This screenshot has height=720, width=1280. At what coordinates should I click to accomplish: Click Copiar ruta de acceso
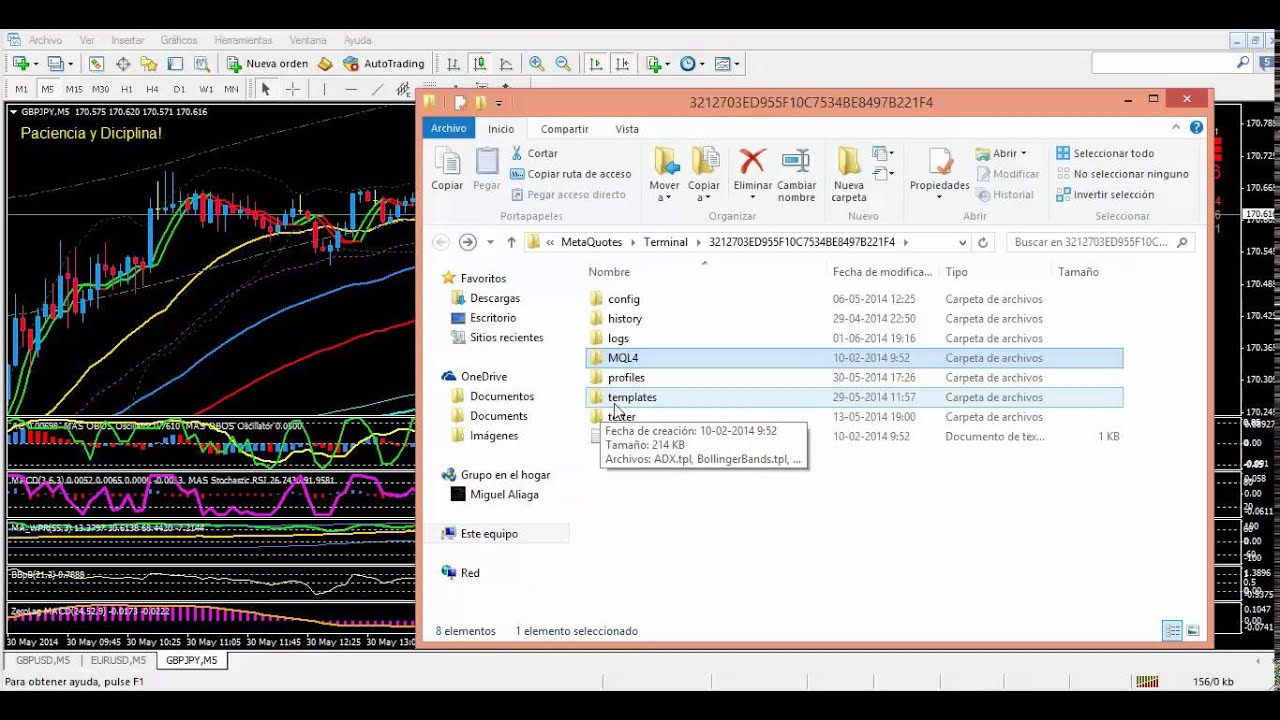tap(570, 174)
